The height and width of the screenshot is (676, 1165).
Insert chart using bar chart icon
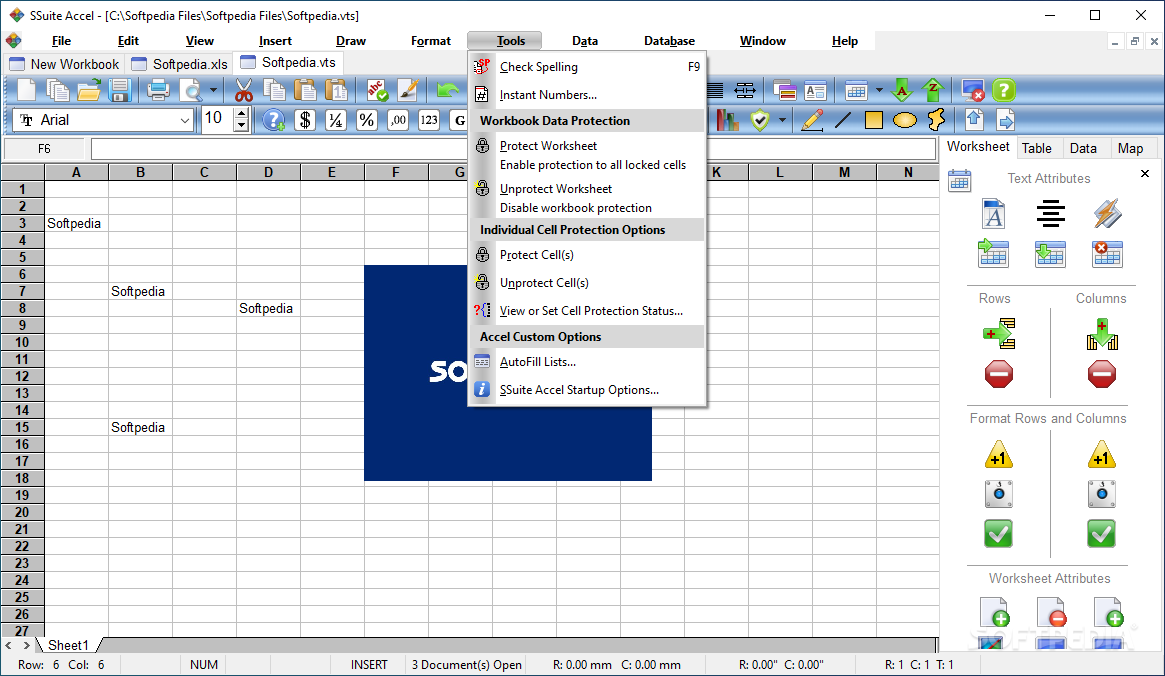[x=727, y=120]
